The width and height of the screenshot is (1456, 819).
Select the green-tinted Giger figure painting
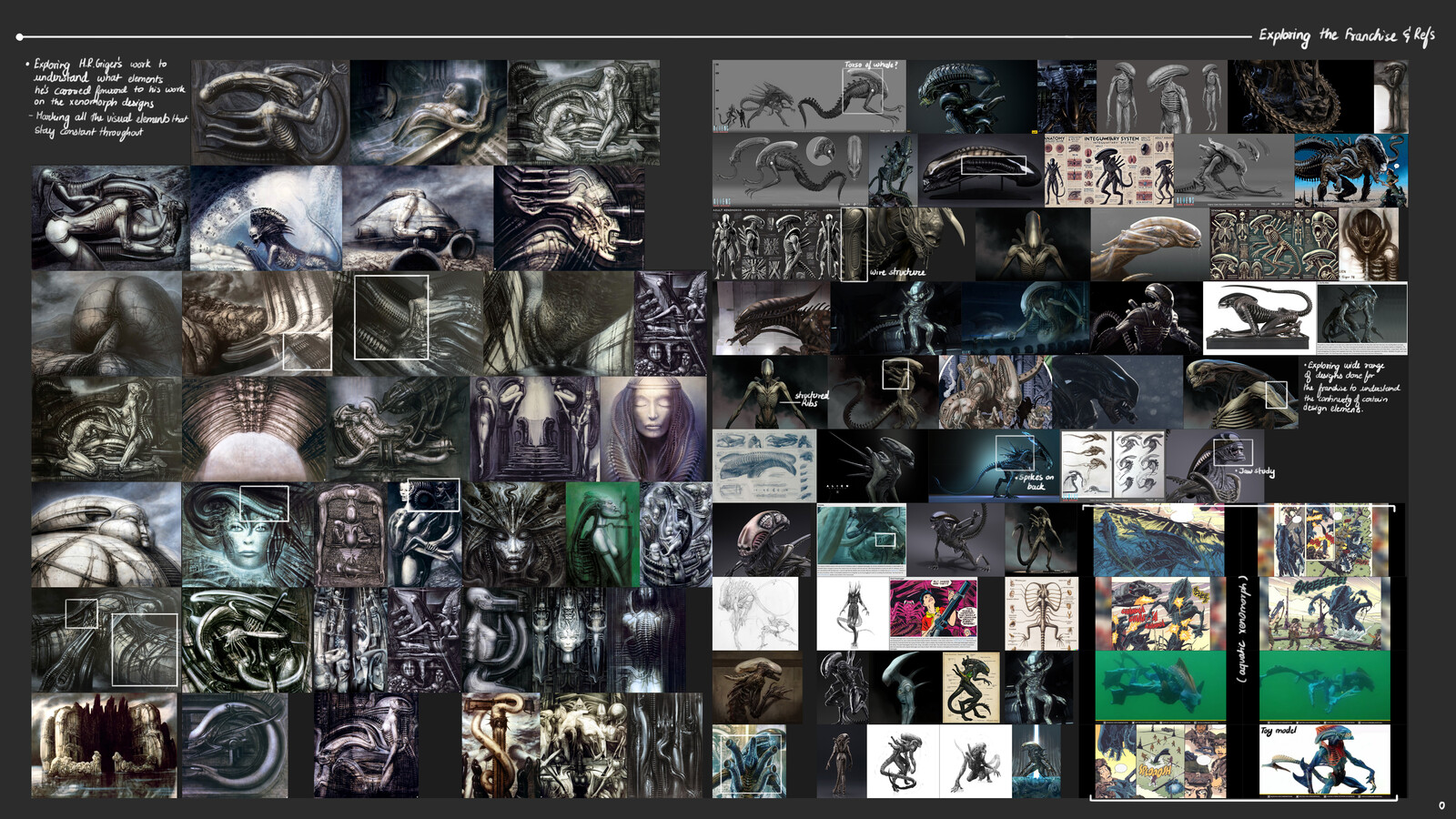tap(602, 534)
